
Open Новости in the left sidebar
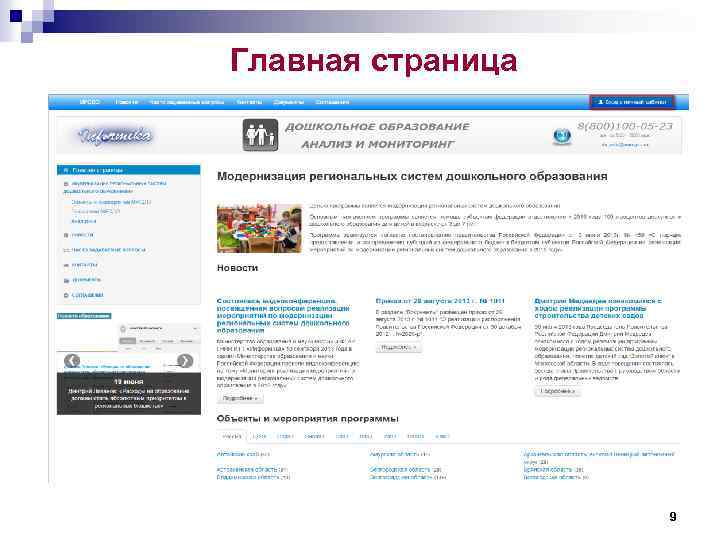(x=83, y=235)
